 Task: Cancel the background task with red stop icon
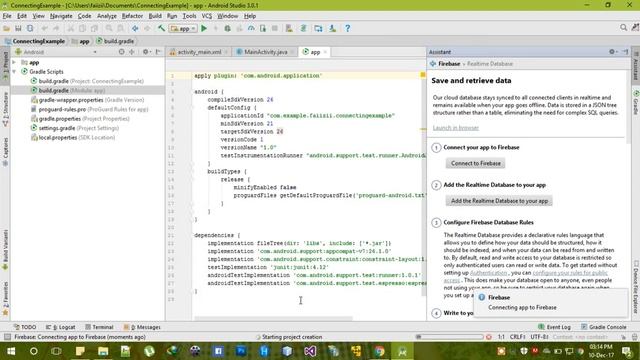click(489, 337)
